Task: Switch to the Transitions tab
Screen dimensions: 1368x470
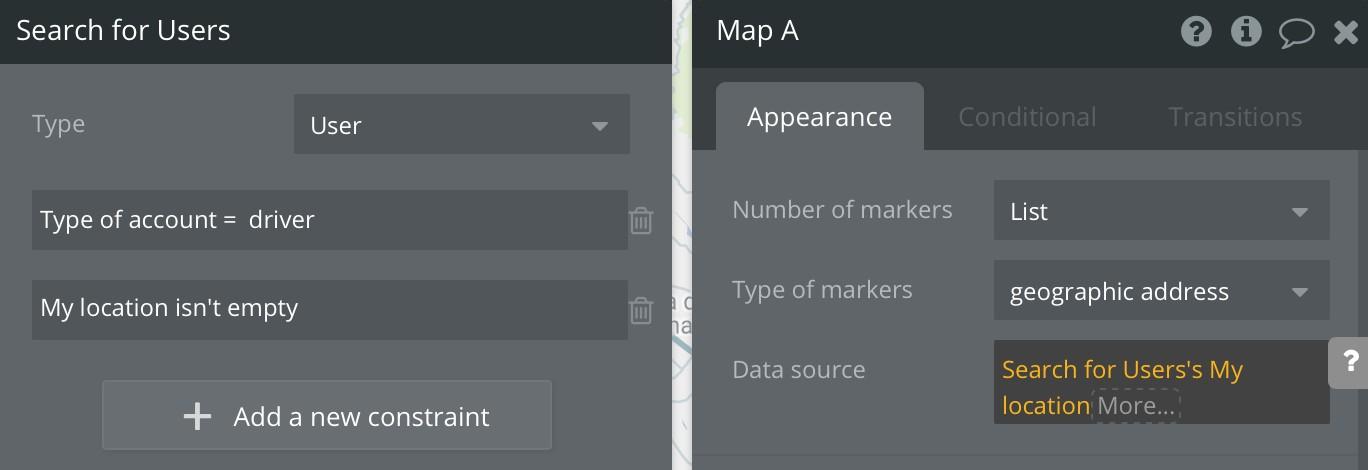Action: point(1235,117)
